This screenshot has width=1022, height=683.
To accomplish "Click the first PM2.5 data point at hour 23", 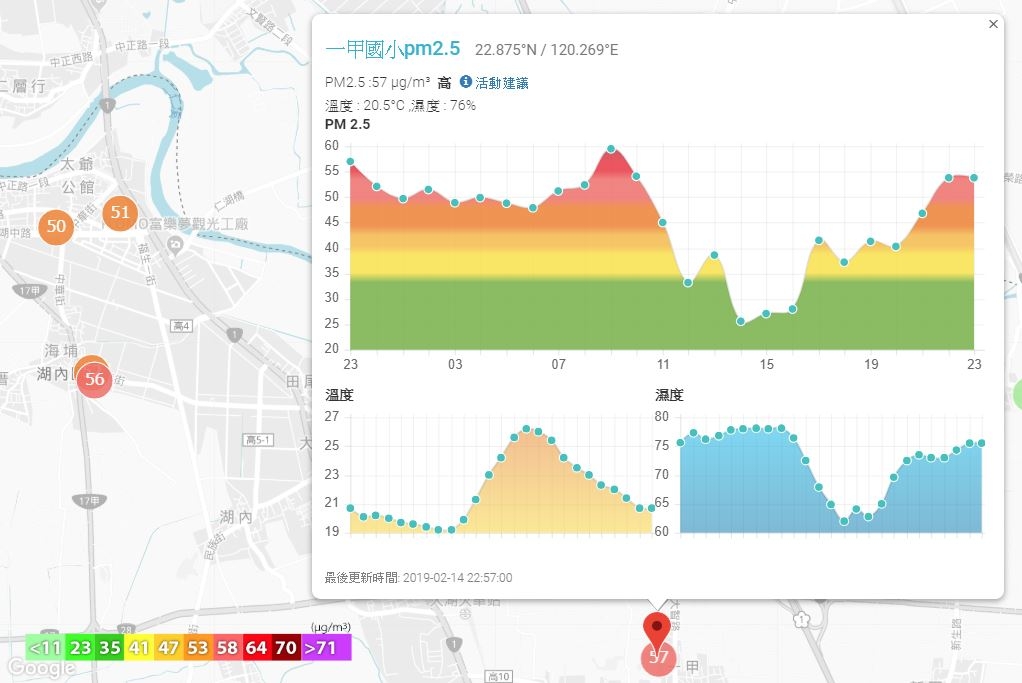I will (x=351, y=162).
